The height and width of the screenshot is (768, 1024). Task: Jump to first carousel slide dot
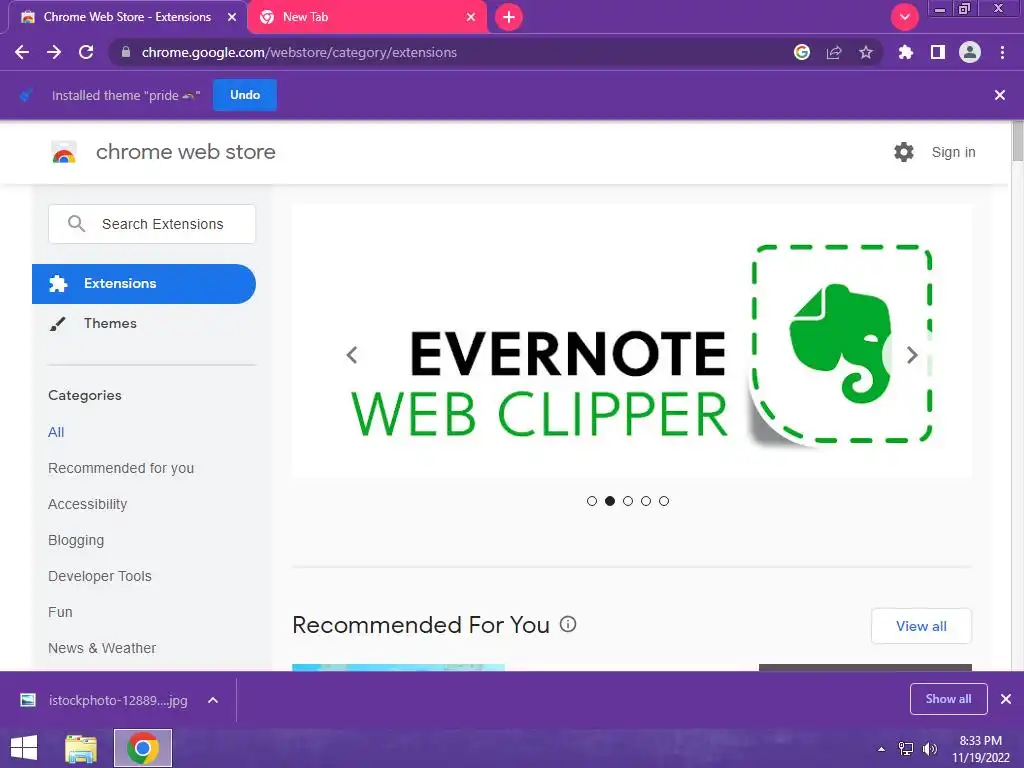pyautogui.click(x=592, y=501)
